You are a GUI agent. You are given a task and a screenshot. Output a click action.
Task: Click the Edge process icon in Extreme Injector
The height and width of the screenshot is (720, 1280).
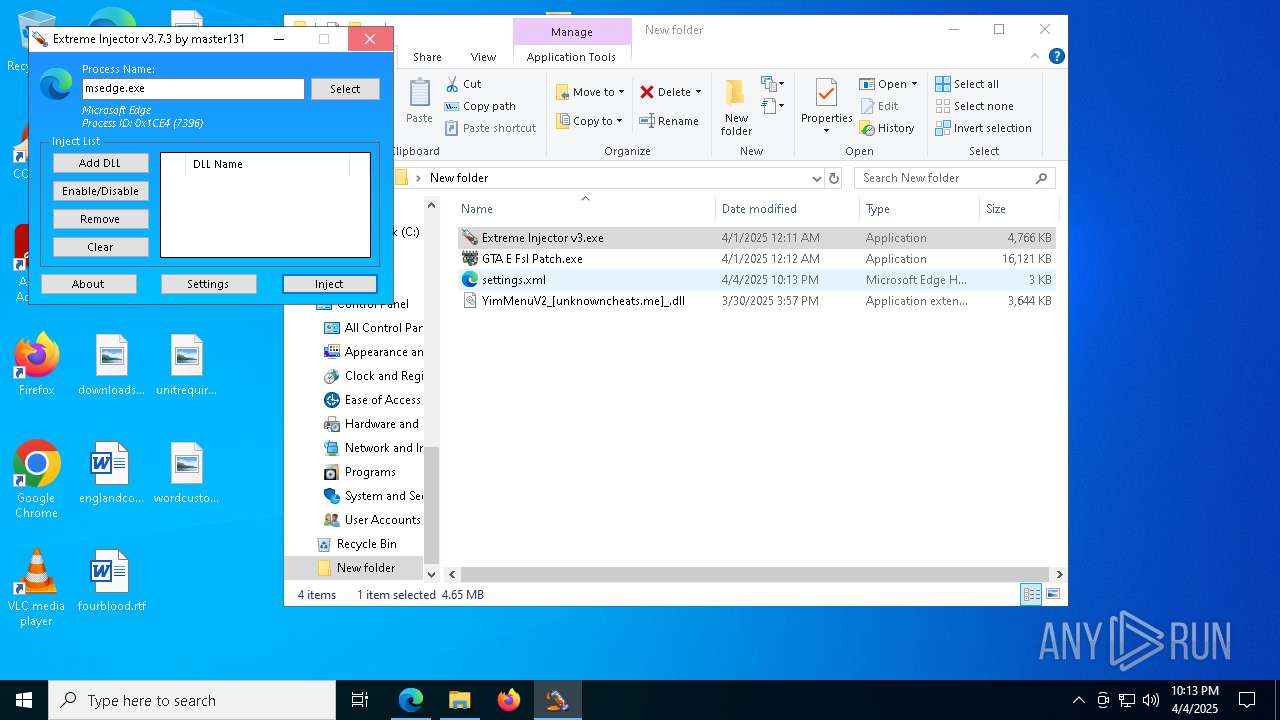[56, 85]
